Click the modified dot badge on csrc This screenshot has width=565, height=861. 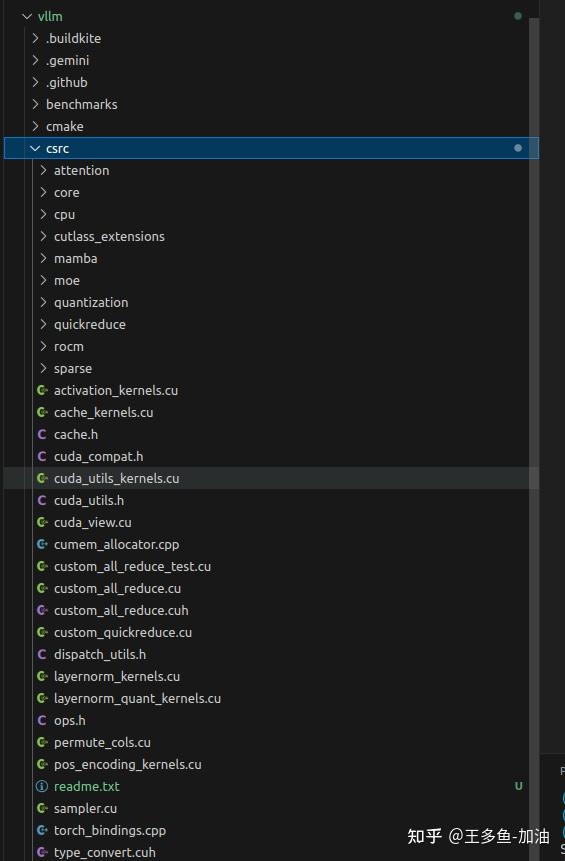click(518, 148)
